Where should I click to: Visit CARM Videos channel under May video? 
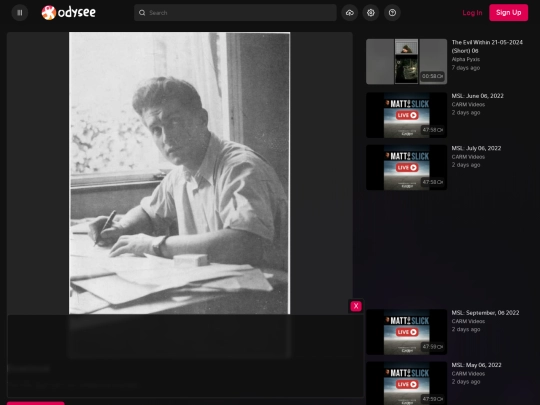[x=468, y=374]
